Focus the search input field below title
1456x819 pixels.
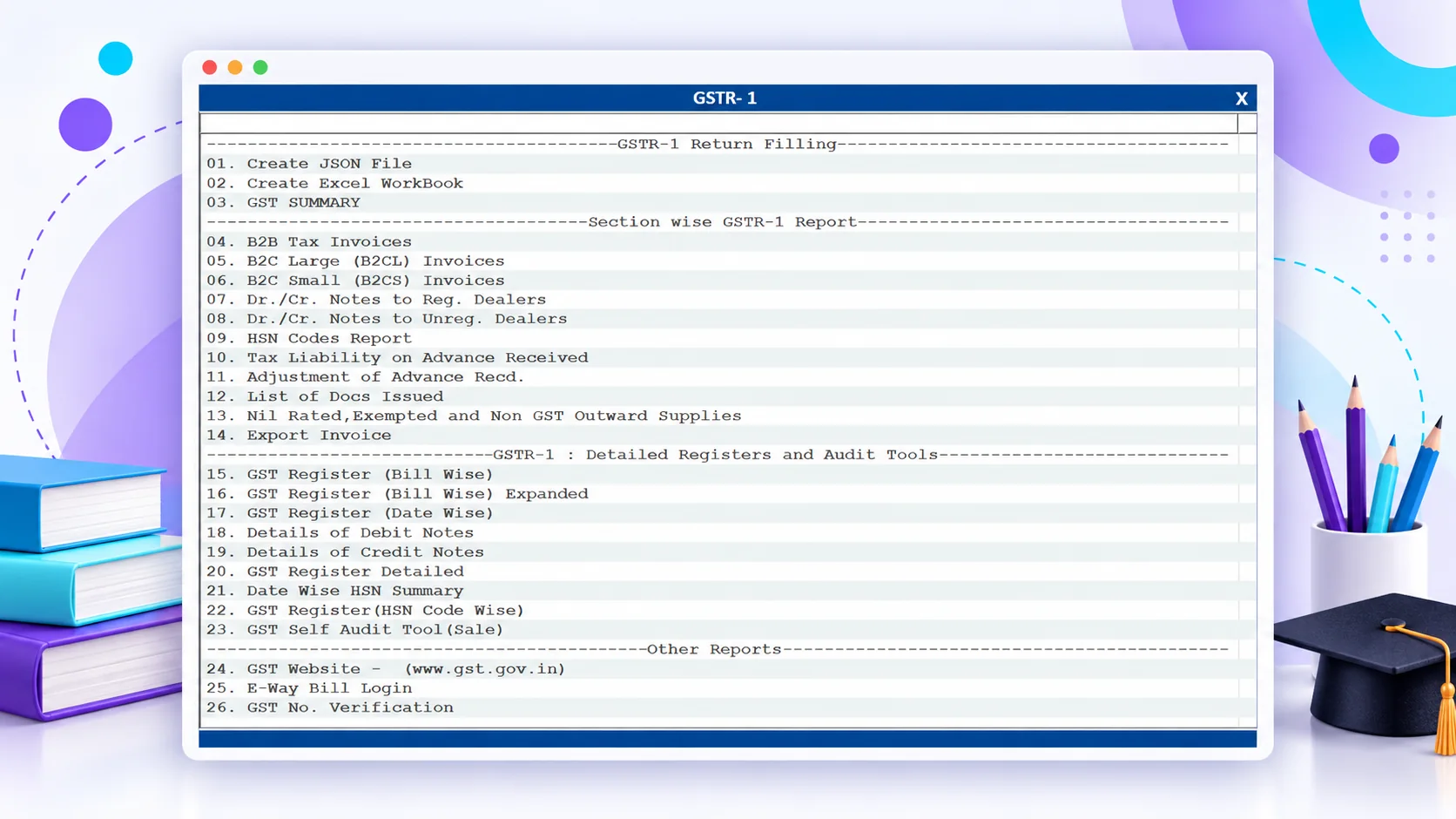click(718, 123)
